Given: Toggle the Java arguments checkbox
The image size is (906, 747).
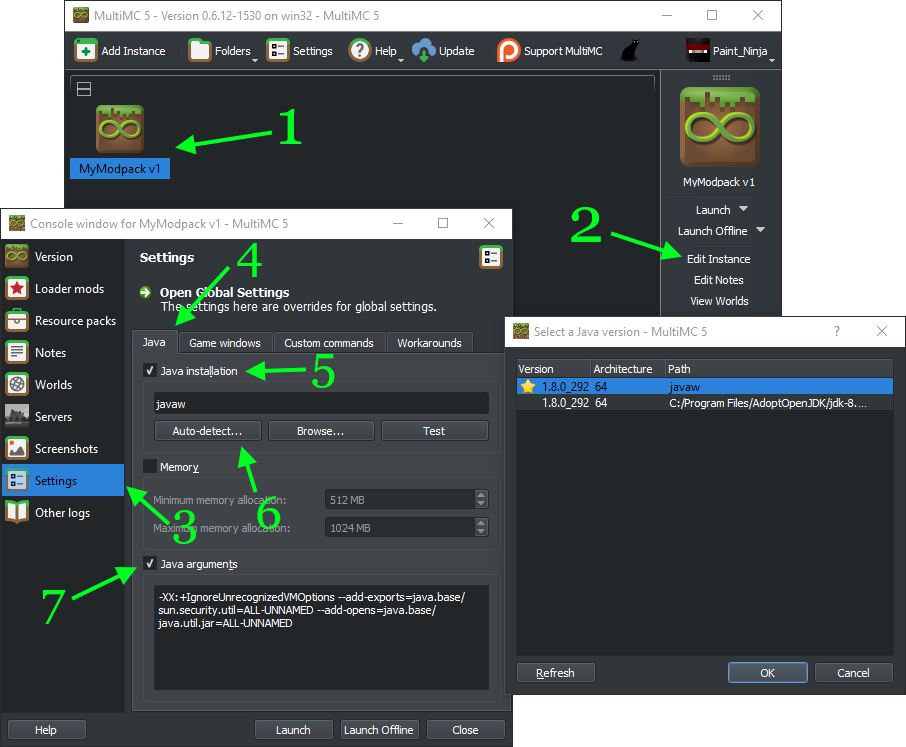Looking at the screenshot, I should (x=150, y=563).
